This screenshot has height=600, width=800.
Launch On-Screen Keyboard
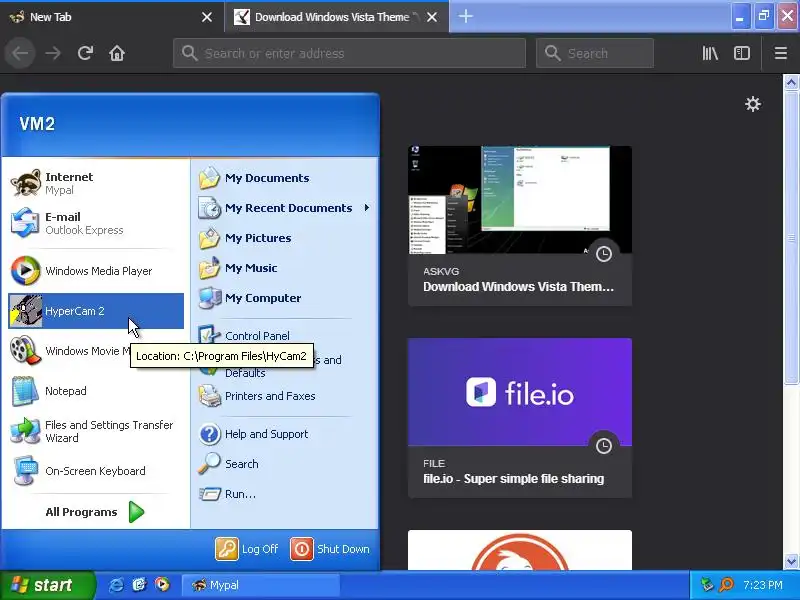coord(96,471)
